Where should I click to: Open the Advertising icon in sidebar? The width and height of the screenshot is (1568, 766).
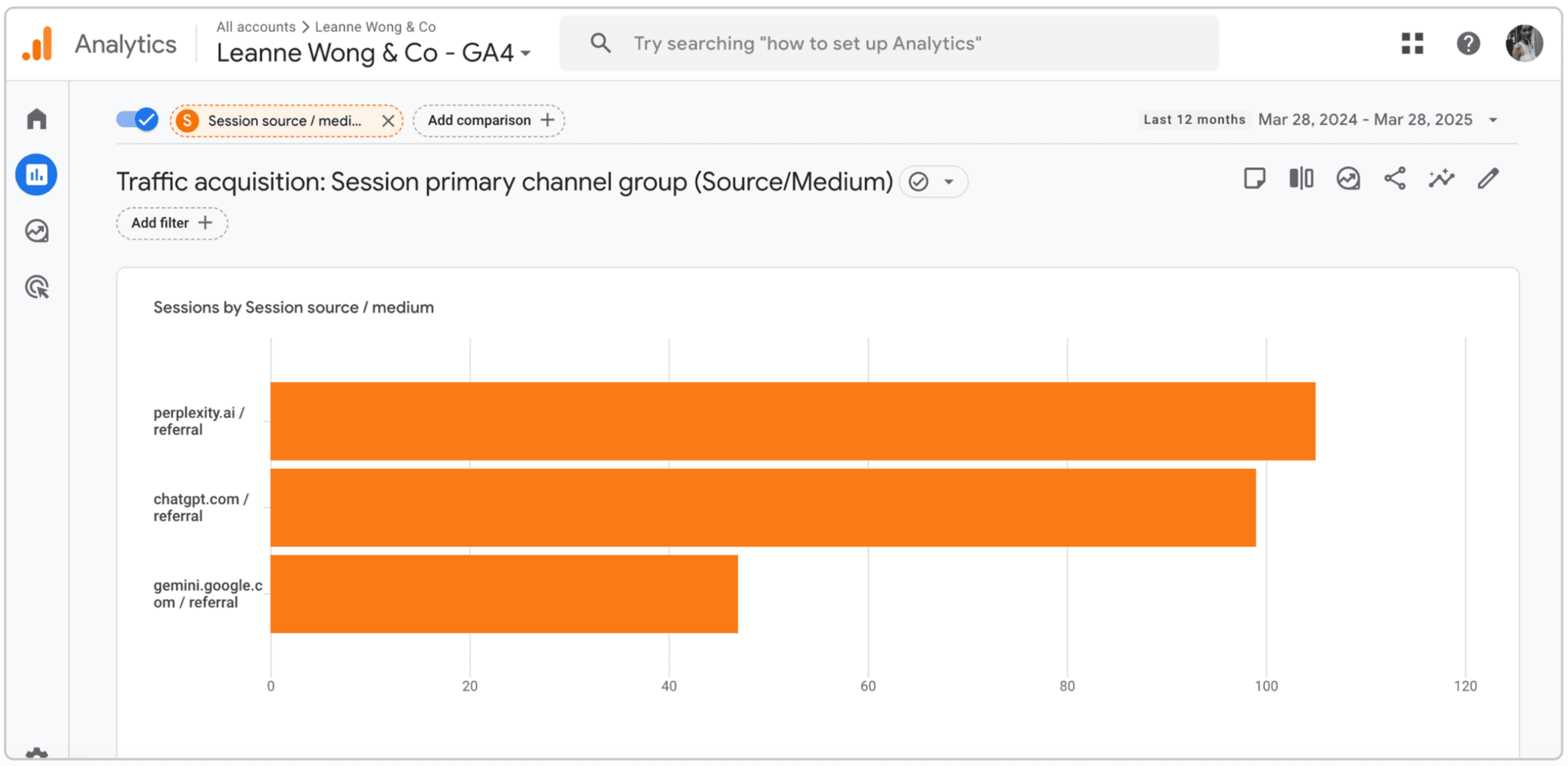click(37, 287)
